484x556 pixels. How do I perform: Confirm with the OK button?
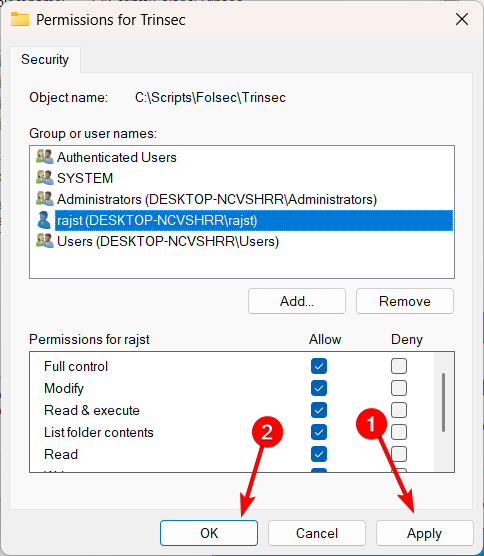pos(209,533)
